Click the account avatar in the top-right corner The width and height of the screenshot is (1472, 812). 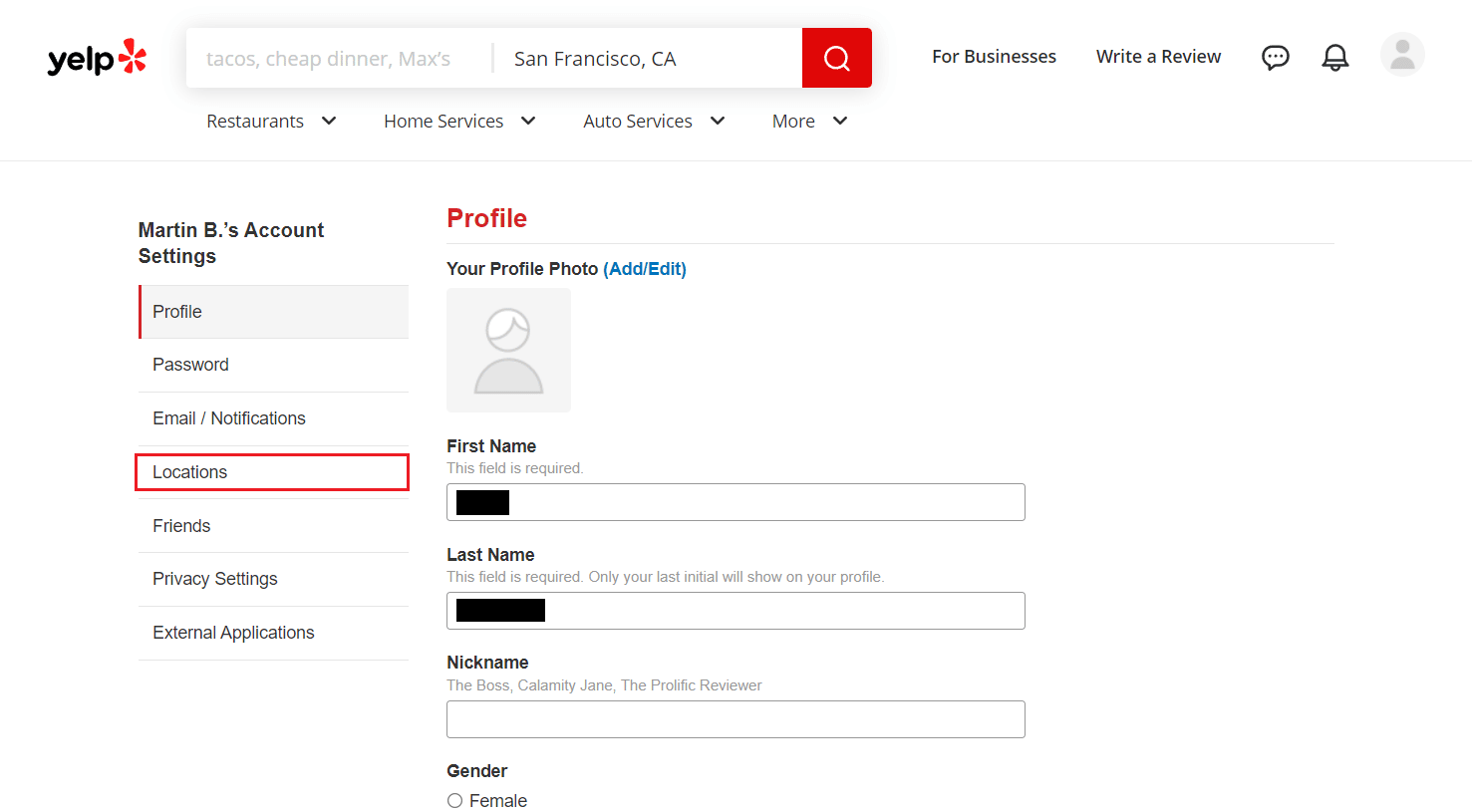(x=1402, y=55)
